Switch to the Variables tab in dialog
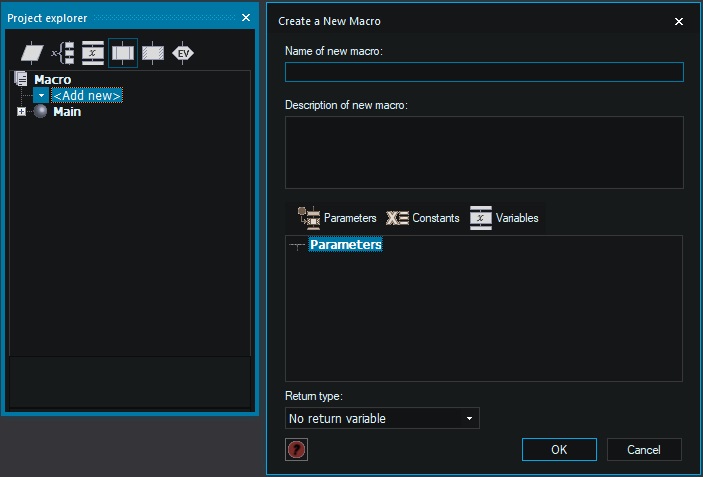This screenshot has height=477, width=703. pos(505,217)
